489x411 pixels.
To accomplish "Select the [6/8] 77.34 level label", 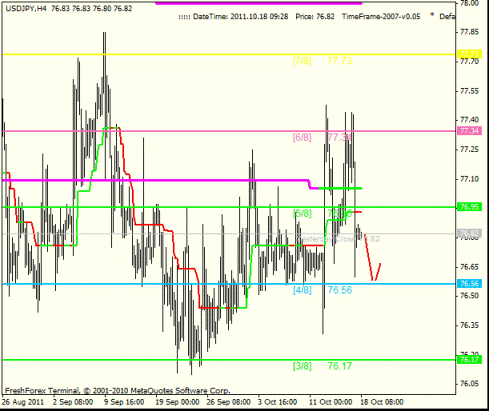I will [x=322, y=137].
